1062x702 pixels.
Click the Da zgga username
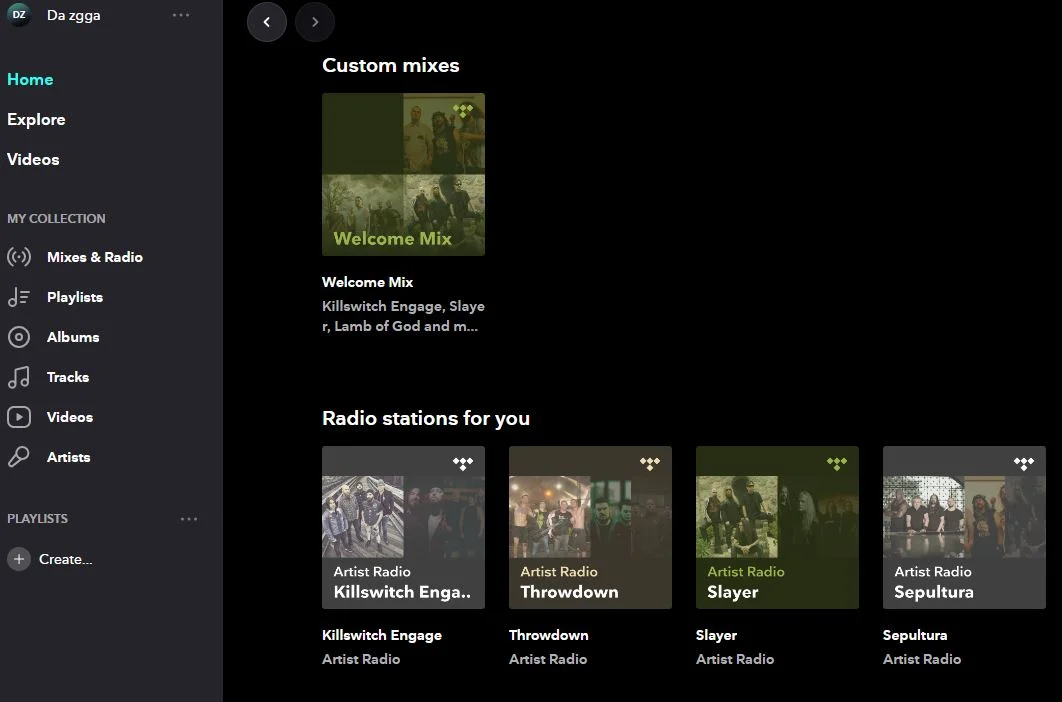click(x=73, y=15)
